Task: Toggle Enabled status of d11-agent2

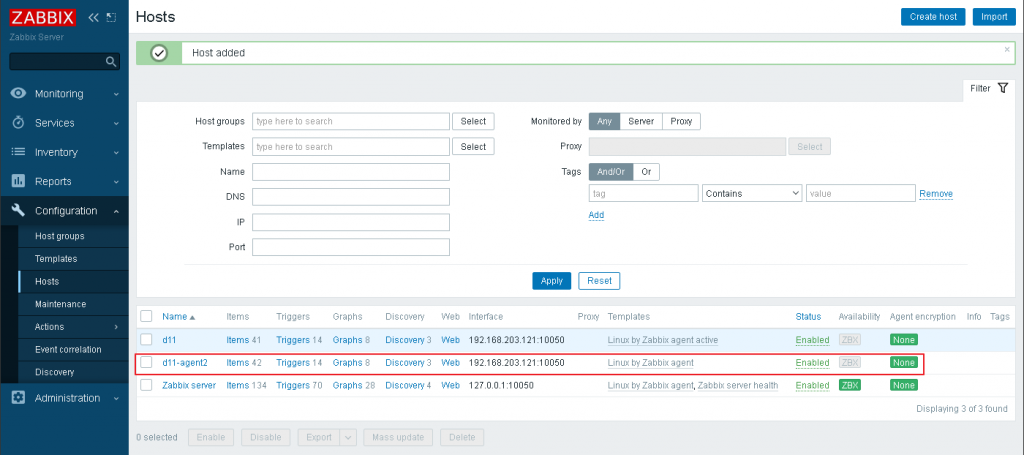Action: (x=812, y=362)
